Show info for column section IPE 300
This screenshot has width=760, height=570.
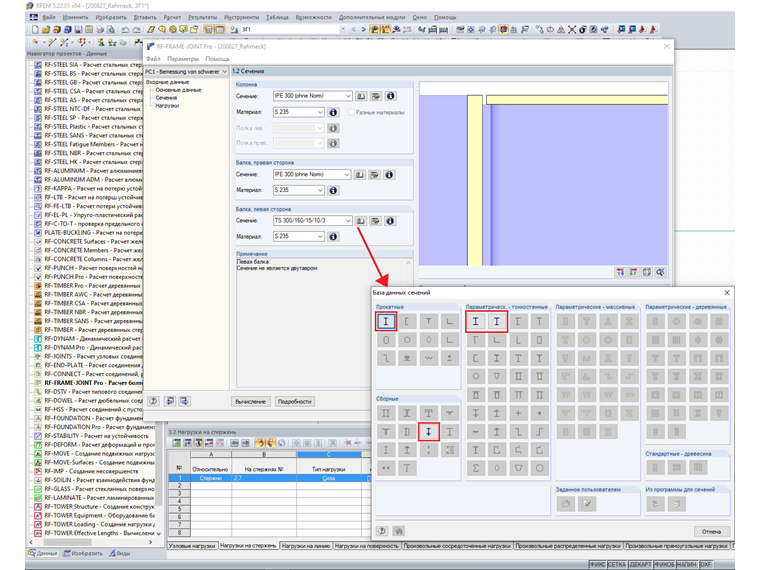391,96
